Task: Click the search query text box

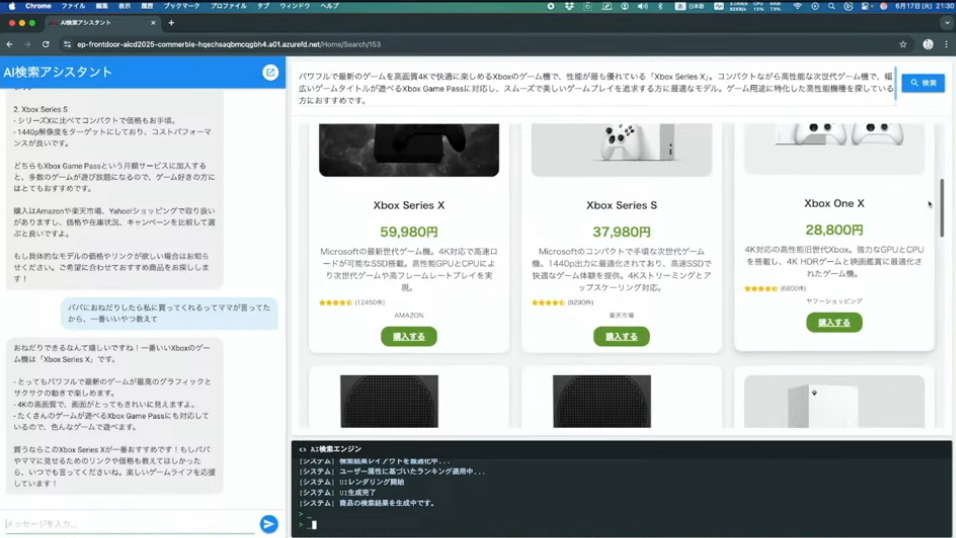Action: click(x=596, y=88)
